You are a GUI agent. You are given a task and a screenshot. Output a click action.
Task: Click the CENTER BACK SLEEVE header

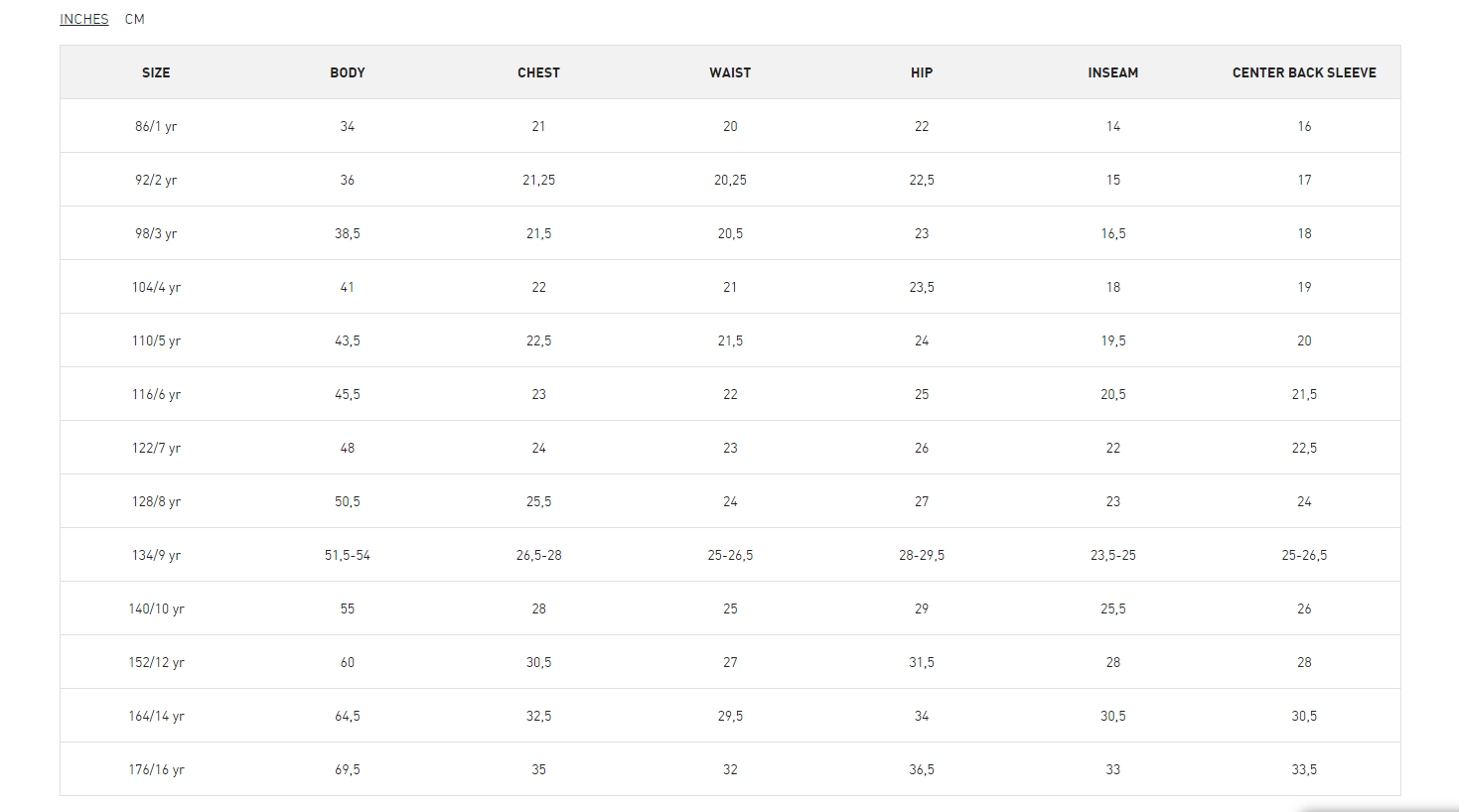tap(1304, 72)
